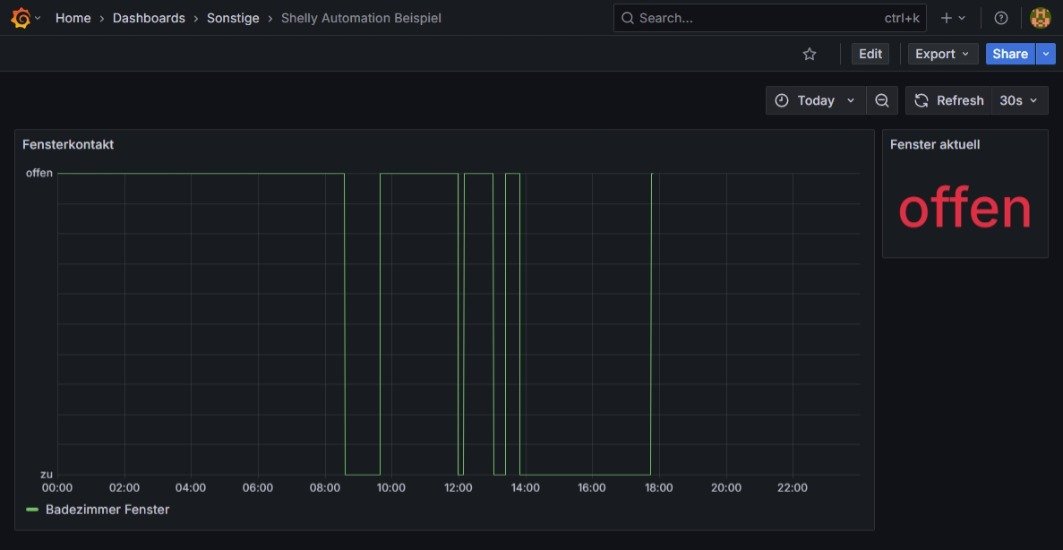
Task: Click the zoom out time range icon
Action: point(881,101)
